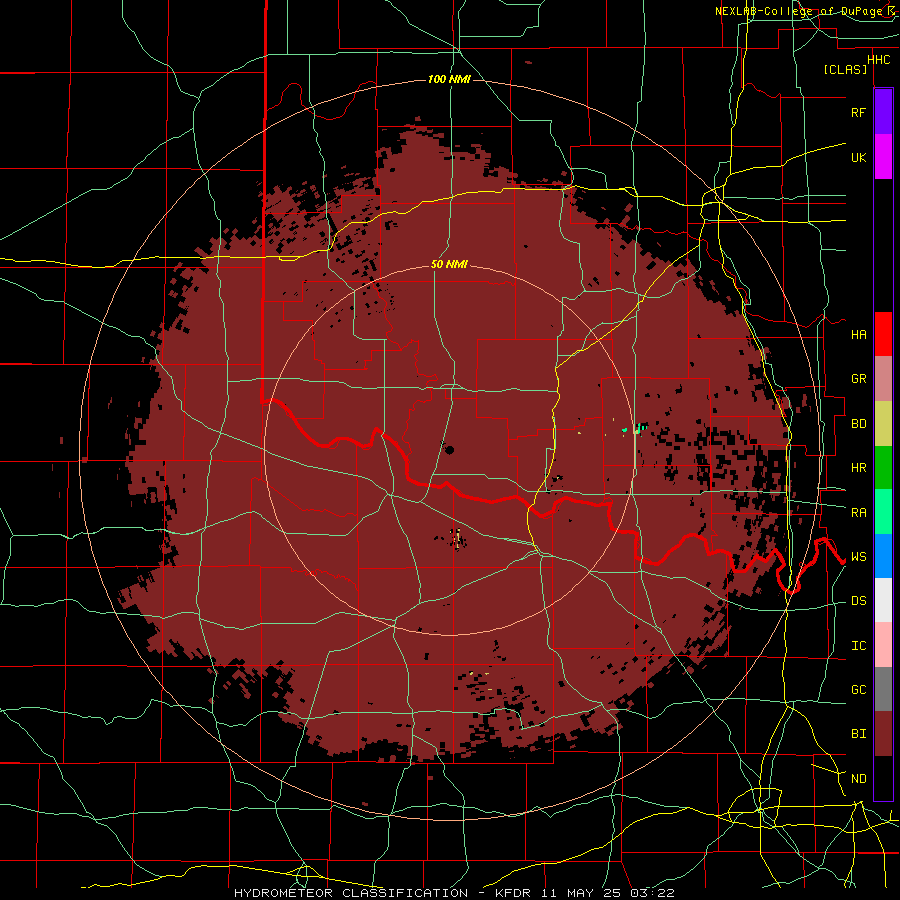Click the ND legend label
This screenshot has width=900, height=900.
click(x=858, y=779)
